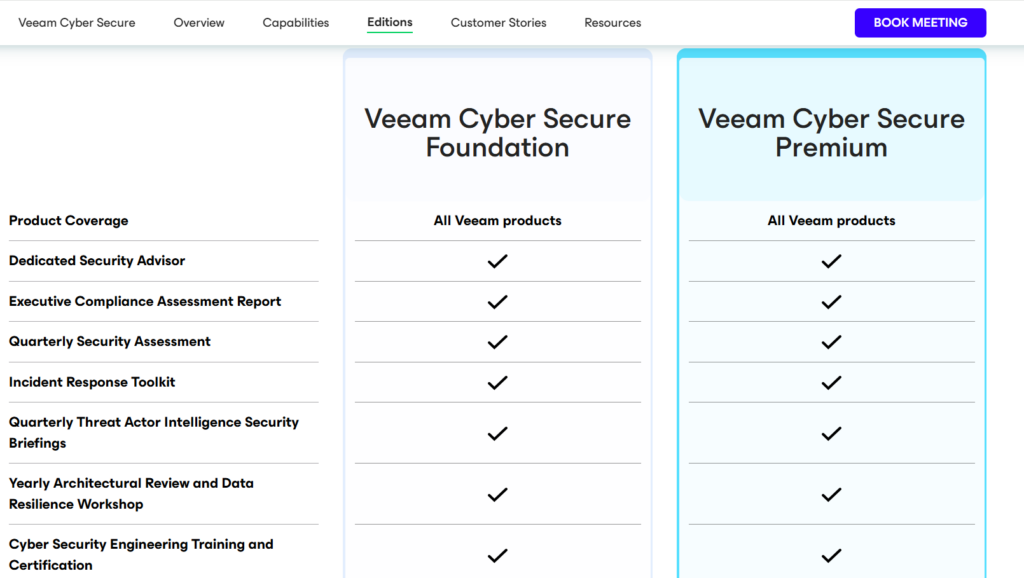Click Premium checkmark for Quarterly Threat Actor Briefings
The width and height of the screenshot is (1024, 578).
(x=831, y=434)
